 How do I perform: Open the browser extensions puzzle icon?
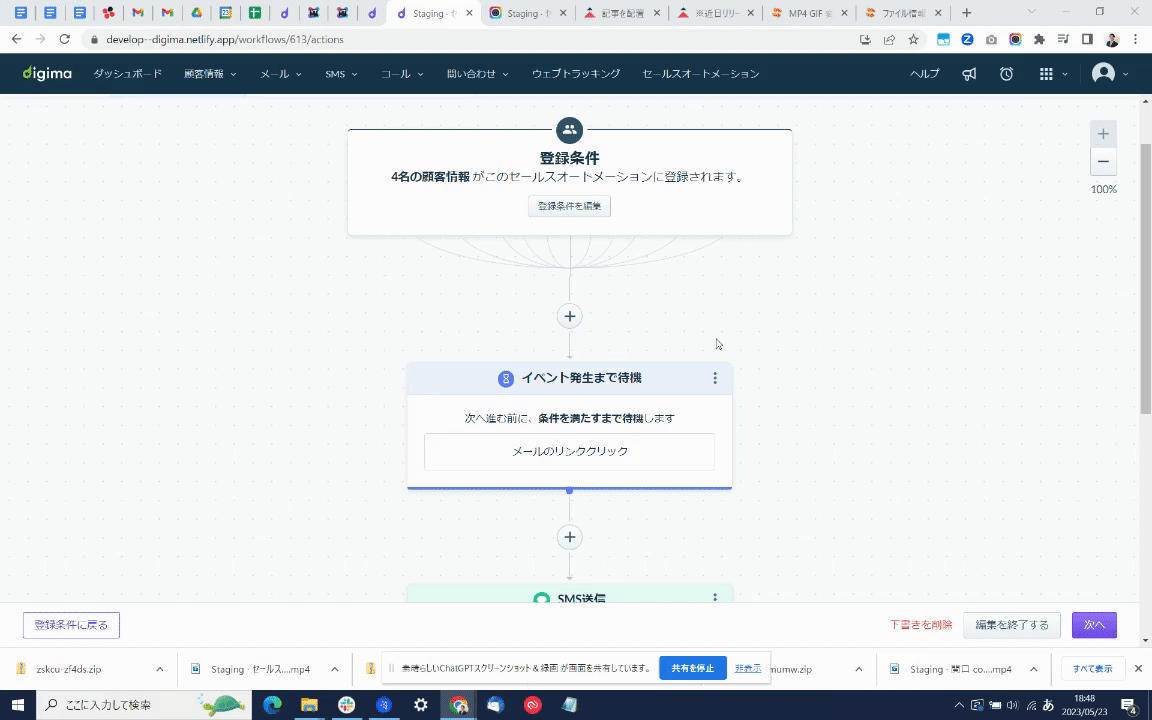pyautogui.click(x=1039, y=40)
